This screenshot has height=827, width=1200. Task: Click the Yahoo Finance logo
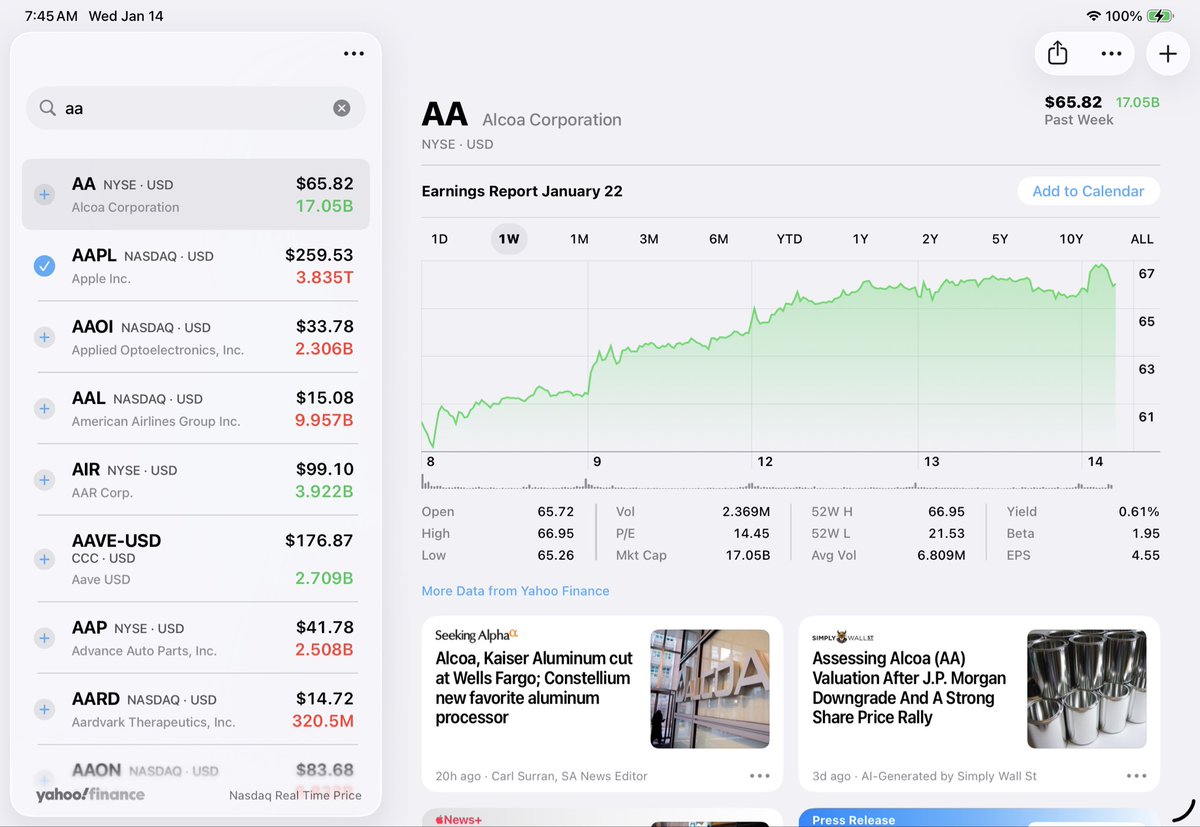90,795
